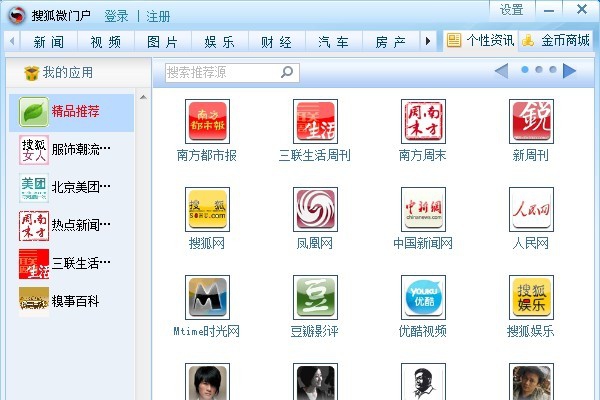Open the 南方都市报 app icon

click(207, 121)
